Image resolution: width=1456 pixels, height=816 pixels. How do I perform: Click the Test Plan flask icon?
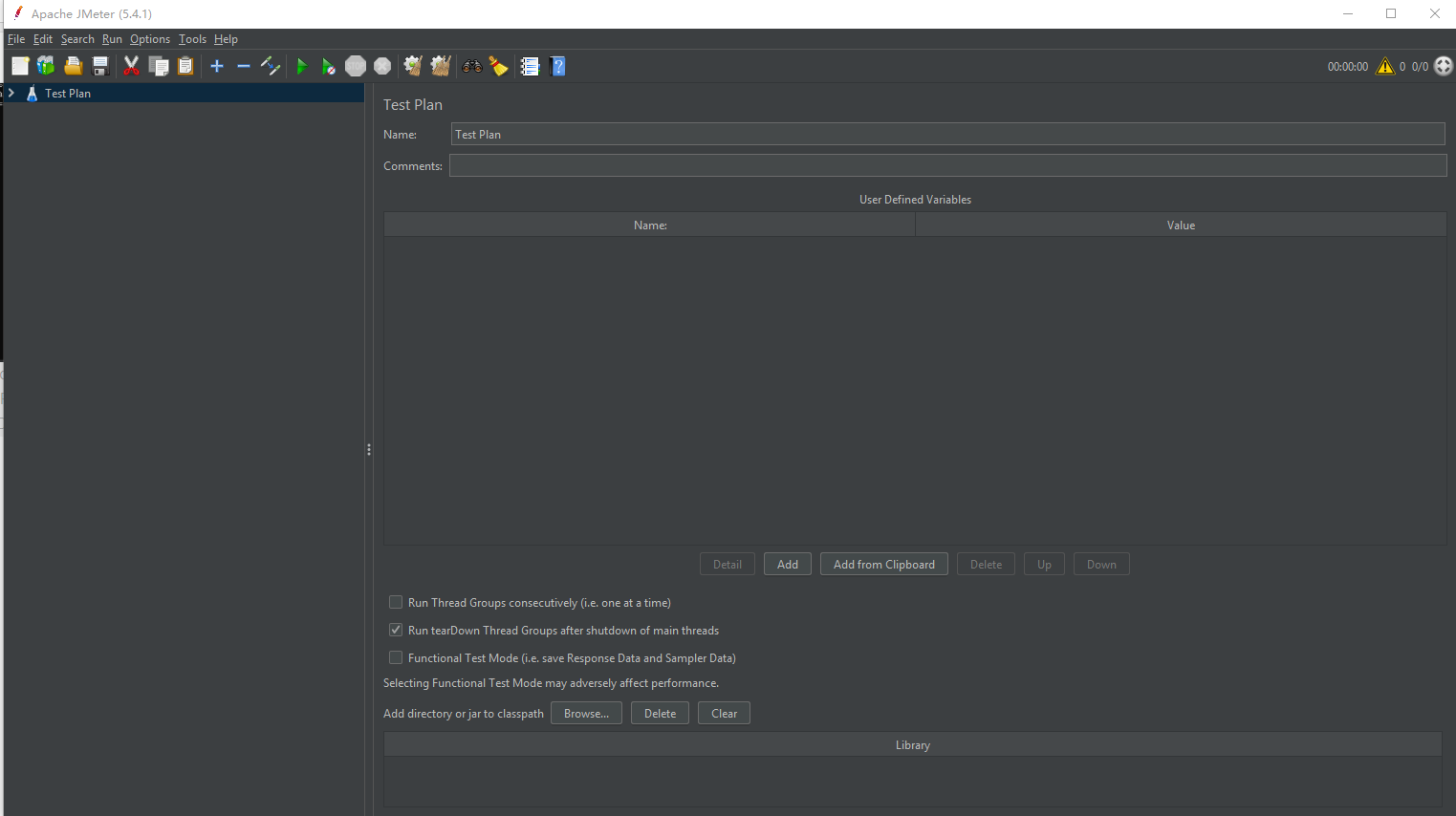(x=33, y=93)
